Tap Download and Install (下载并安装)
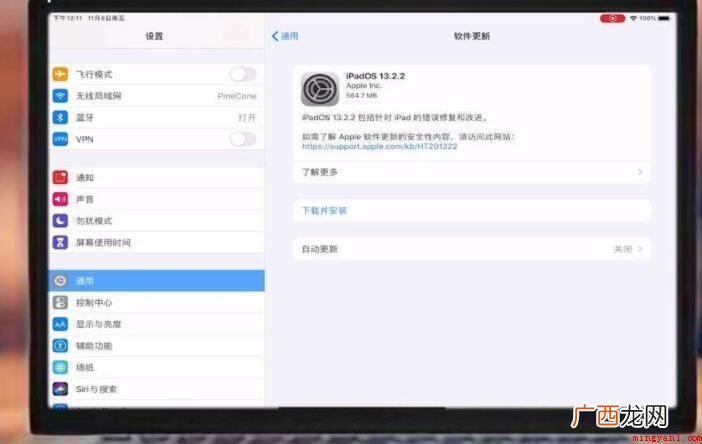This screenshot has height=444, width=702. point(325,210)
